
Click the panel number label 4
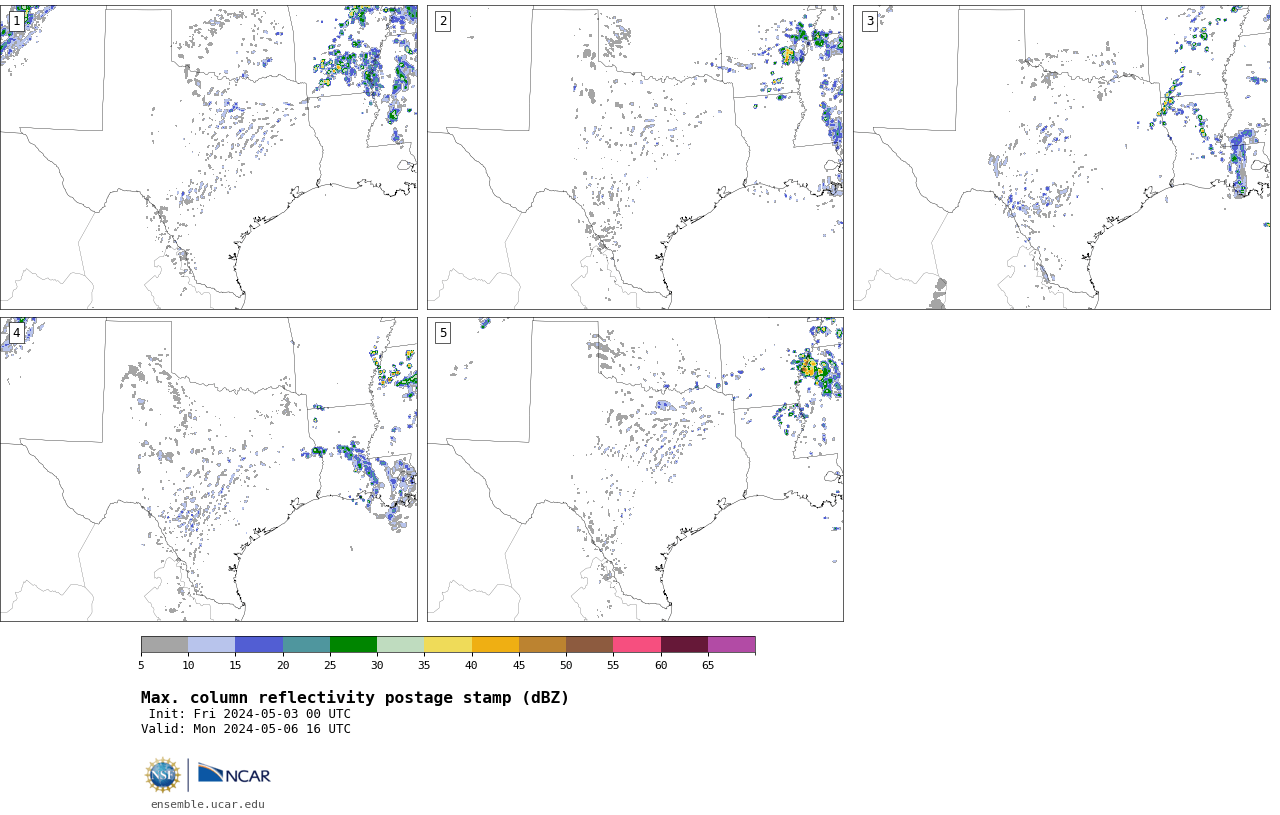(16, 333)
